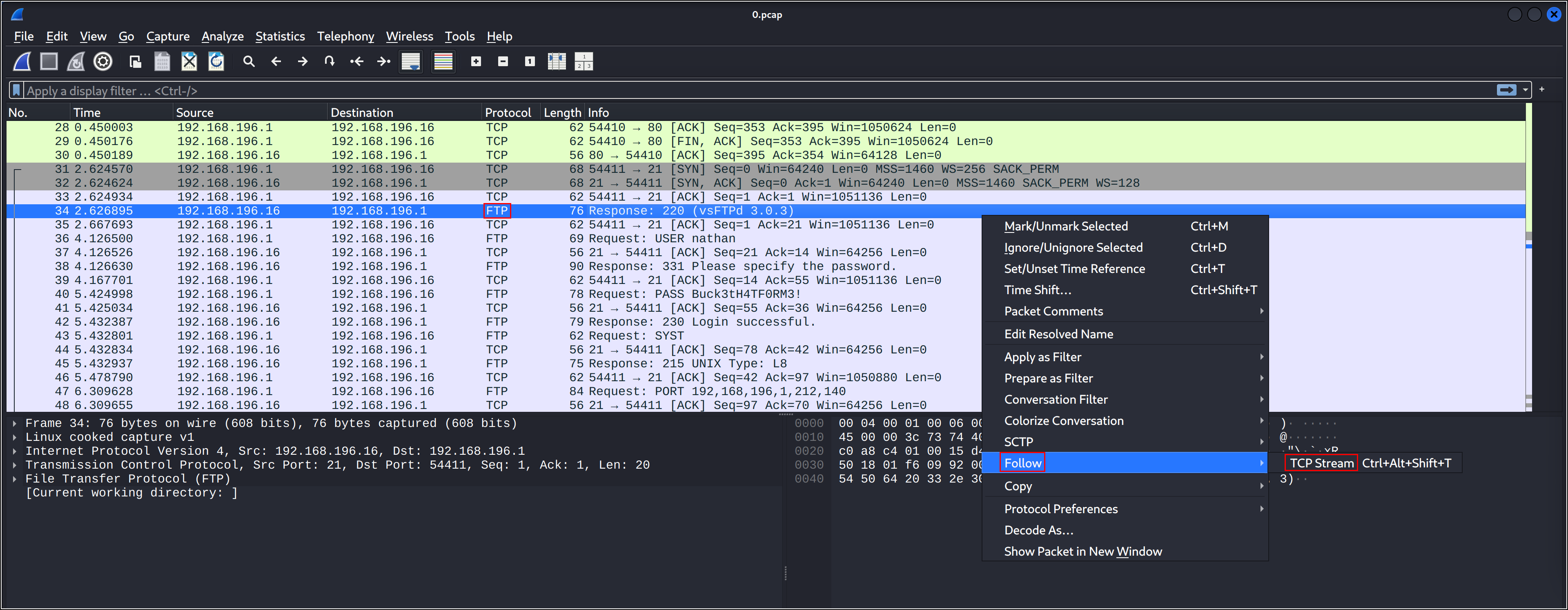
Task: Close the capture file X icon
Action: (189, 61)
